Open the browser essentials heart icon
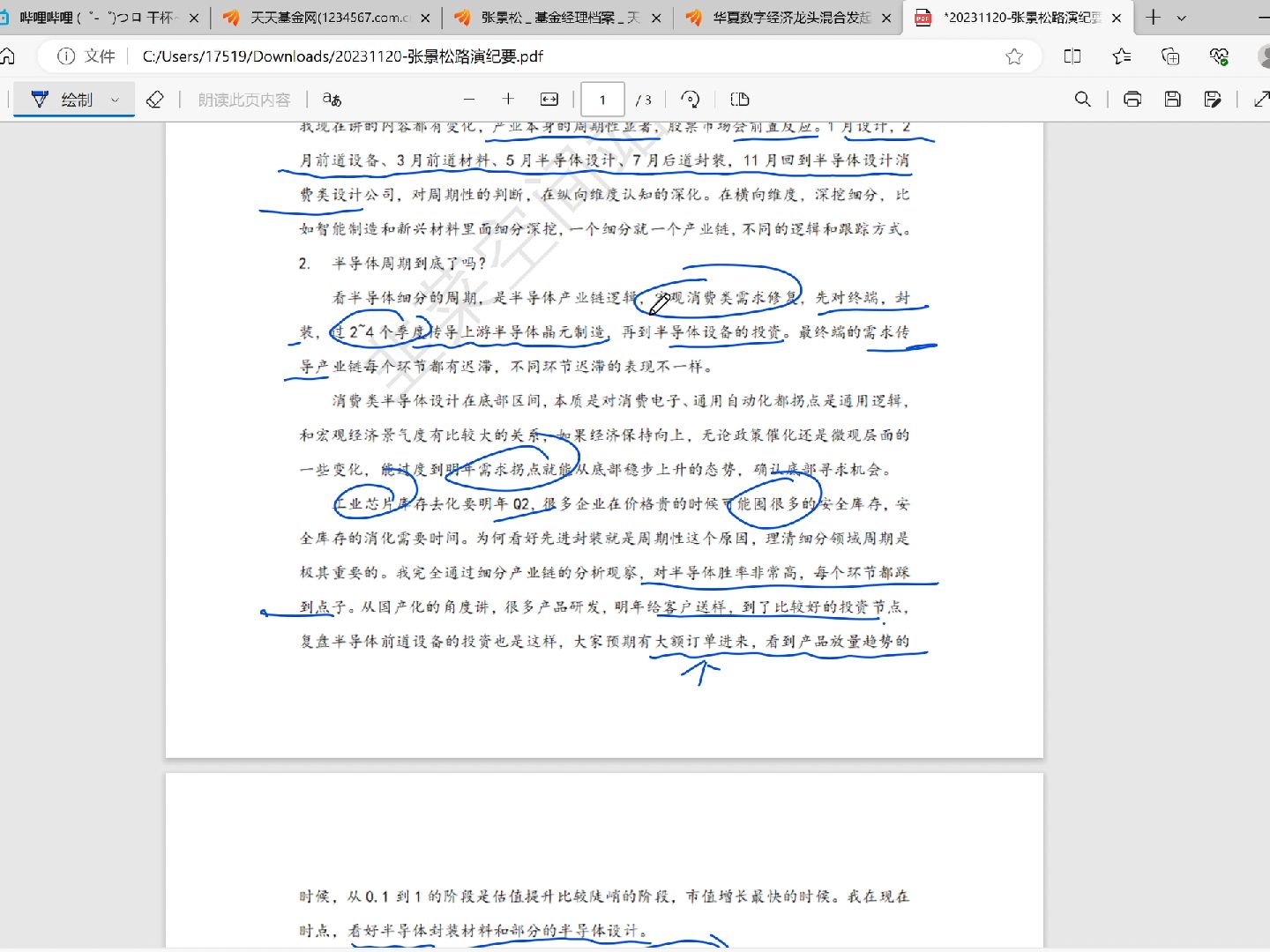1270x952 pixels. 1220,56
